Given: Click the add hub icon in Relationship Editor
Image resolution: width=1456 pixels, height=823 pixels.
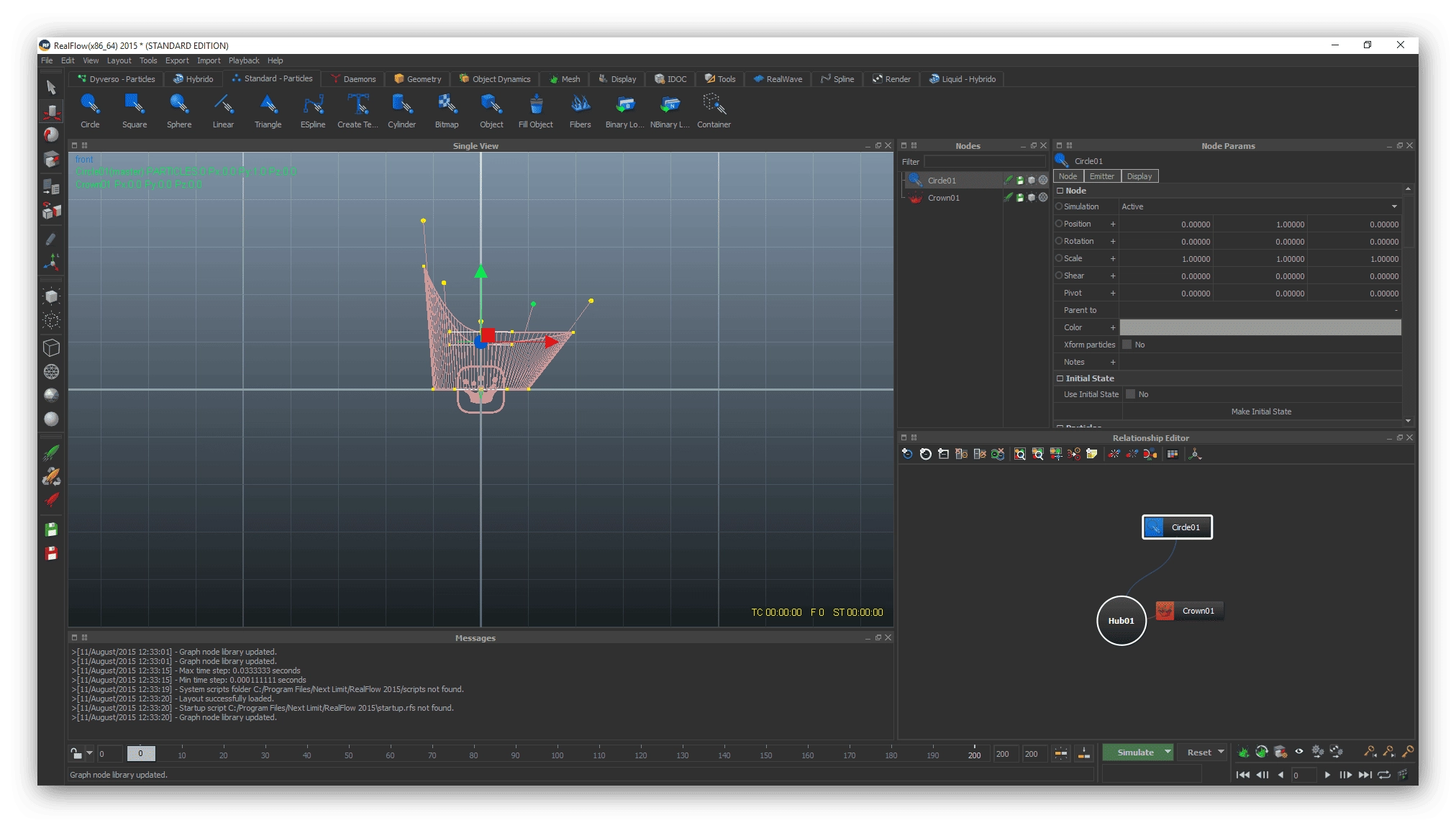Looking at the screenshot, I should click(x=925, y=454).
